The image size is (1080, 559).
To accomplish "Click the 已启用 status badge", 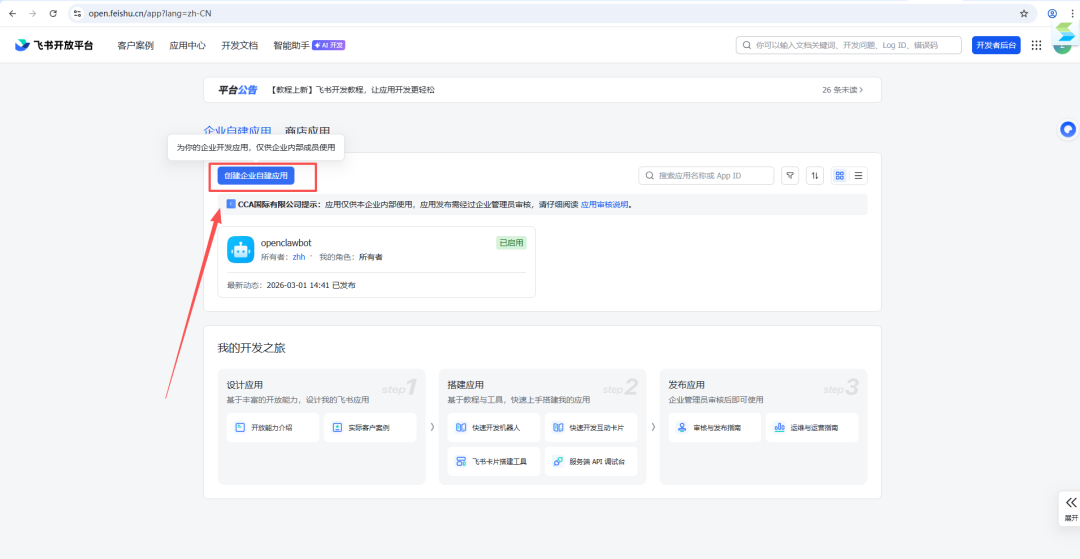I will click(x=511, y=242).
